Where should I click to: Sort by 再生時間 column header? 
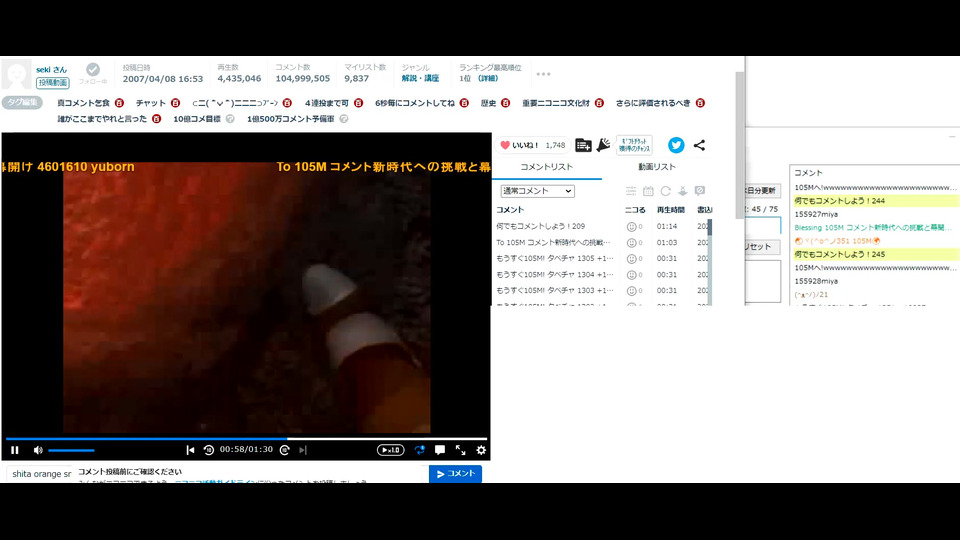pyautogui.click(x=670, y=210)
